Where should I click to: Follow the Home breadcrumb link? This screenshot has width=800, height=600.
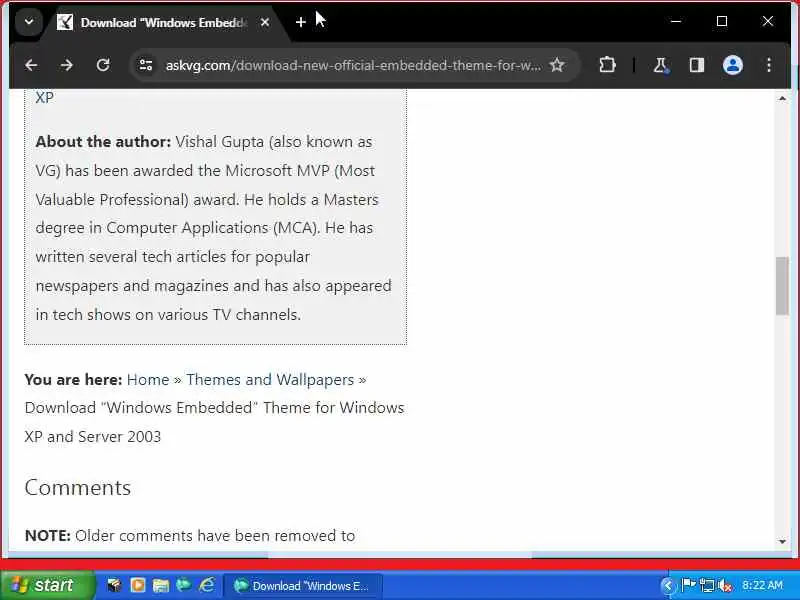point(148,380)
